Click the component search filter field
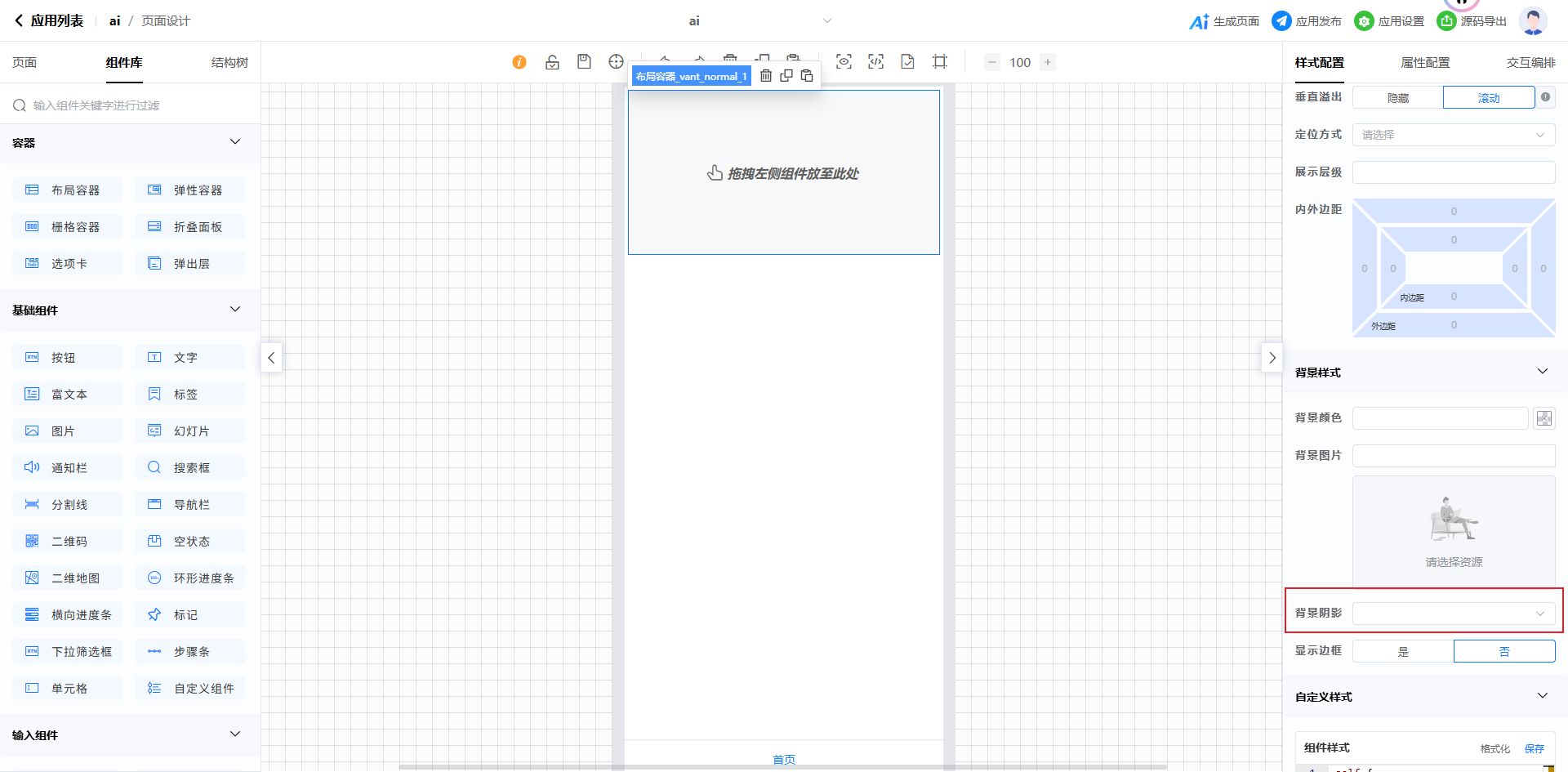The width and height of the screenshot is (1568, 772). [131, 105]
